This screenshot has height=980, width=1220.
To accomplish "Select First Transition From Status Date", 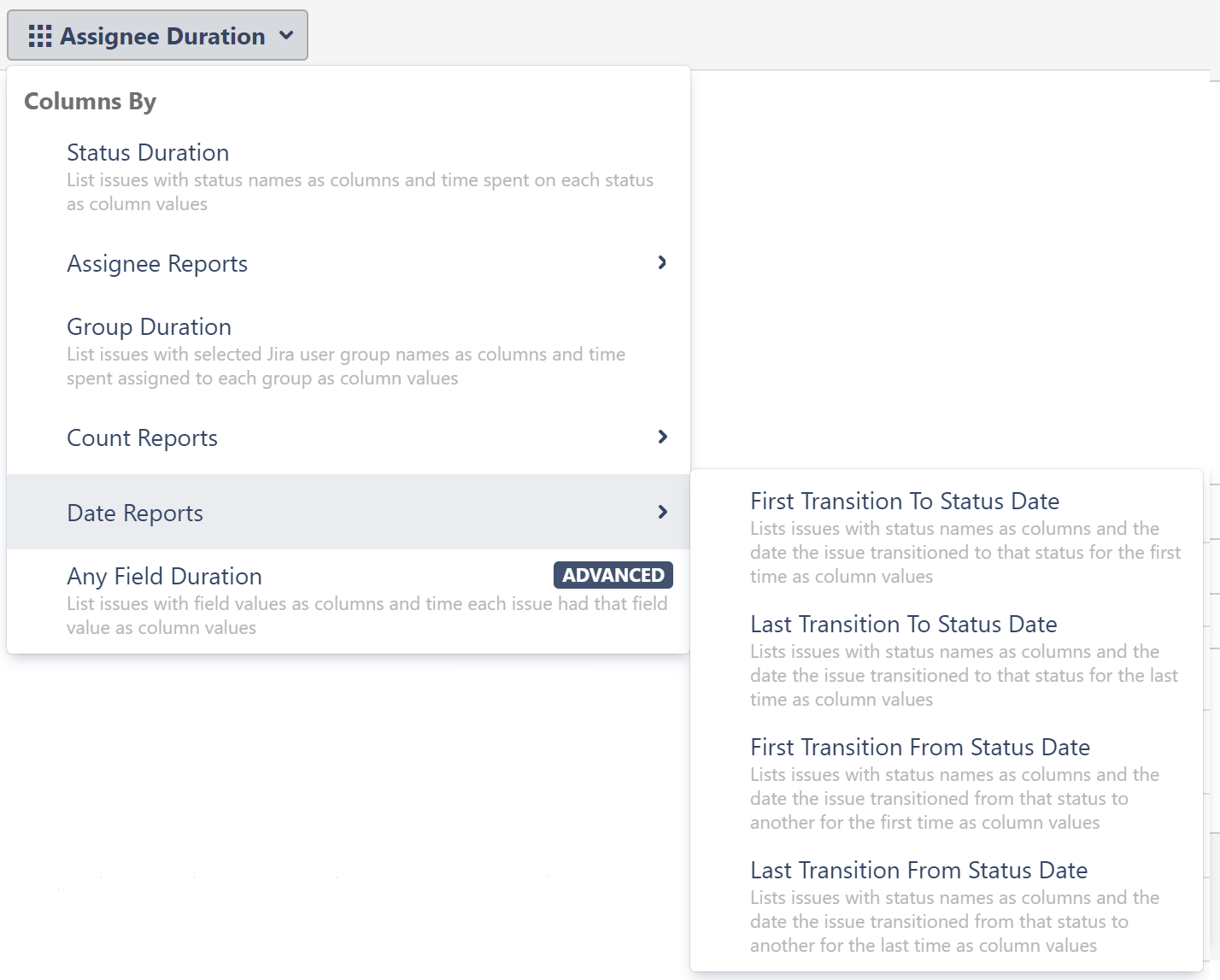I will pos(919,747).
